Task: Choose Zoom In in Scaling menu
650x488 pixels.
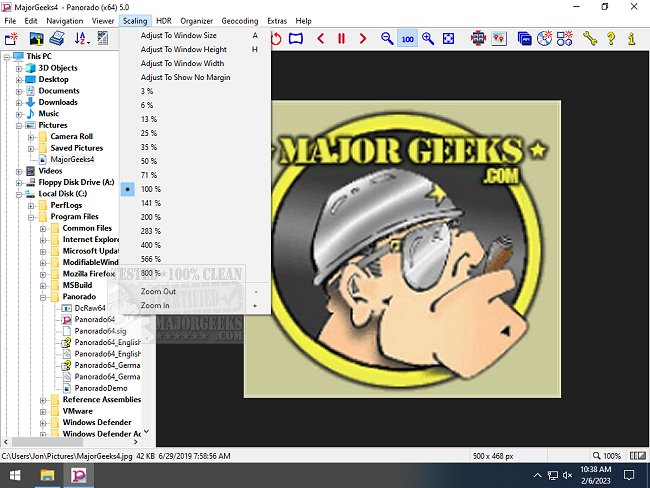Action: click(x=195, y=305)
